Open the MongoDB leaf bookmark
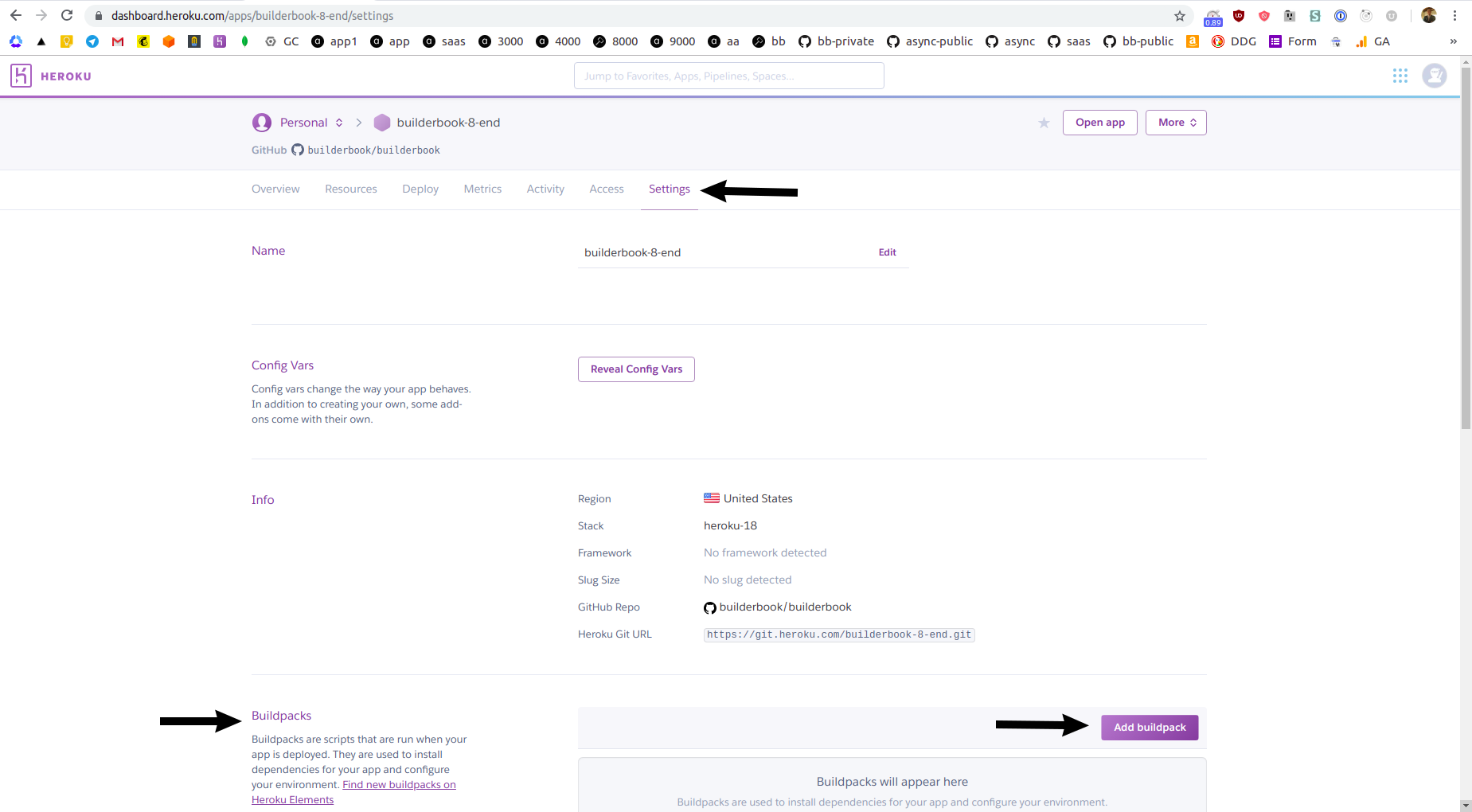The width and height of the screenshot is (1472, 812). [245, 41]
